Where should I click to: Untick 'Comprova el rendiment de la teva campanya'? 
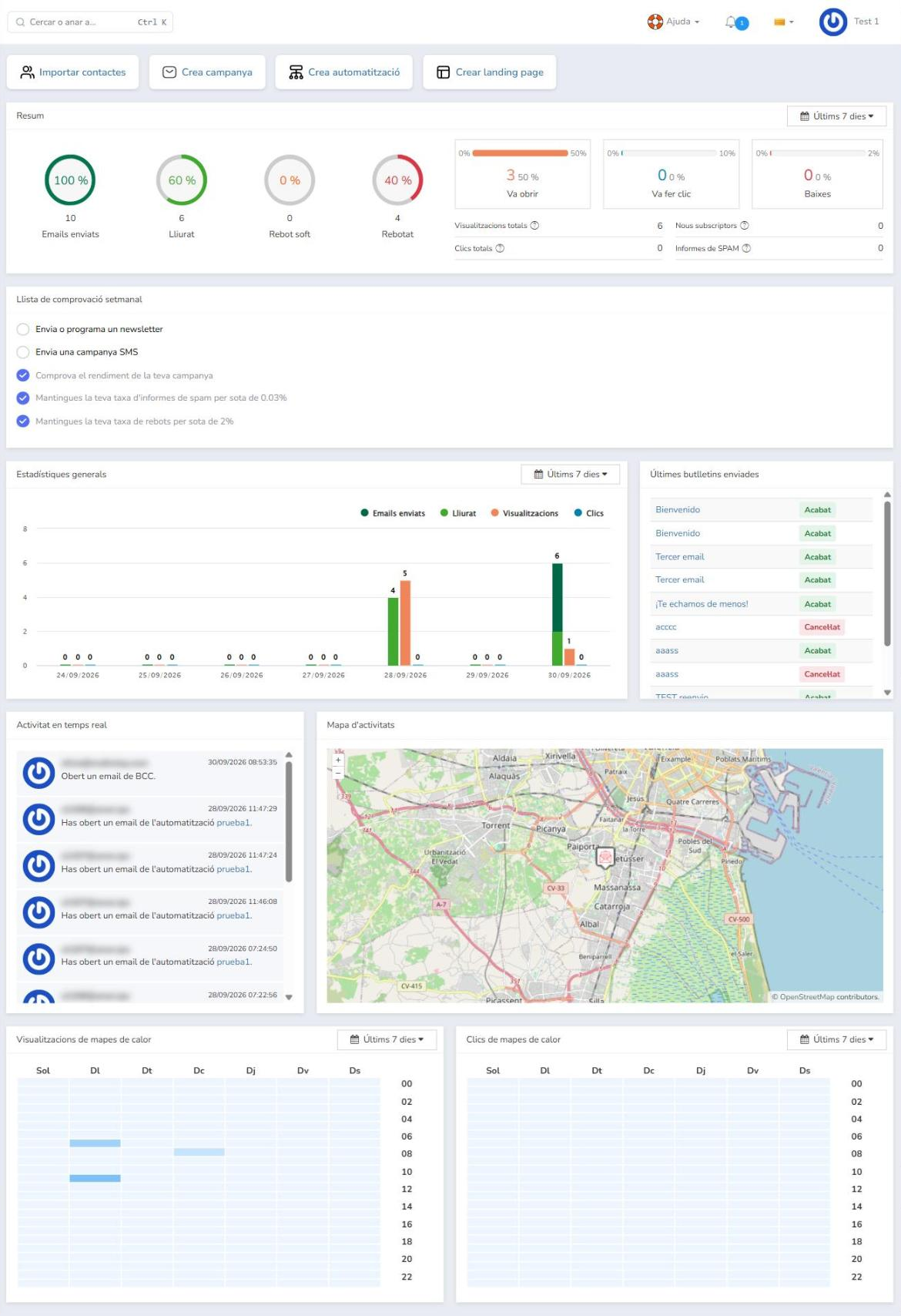click(x=23, y=375)
